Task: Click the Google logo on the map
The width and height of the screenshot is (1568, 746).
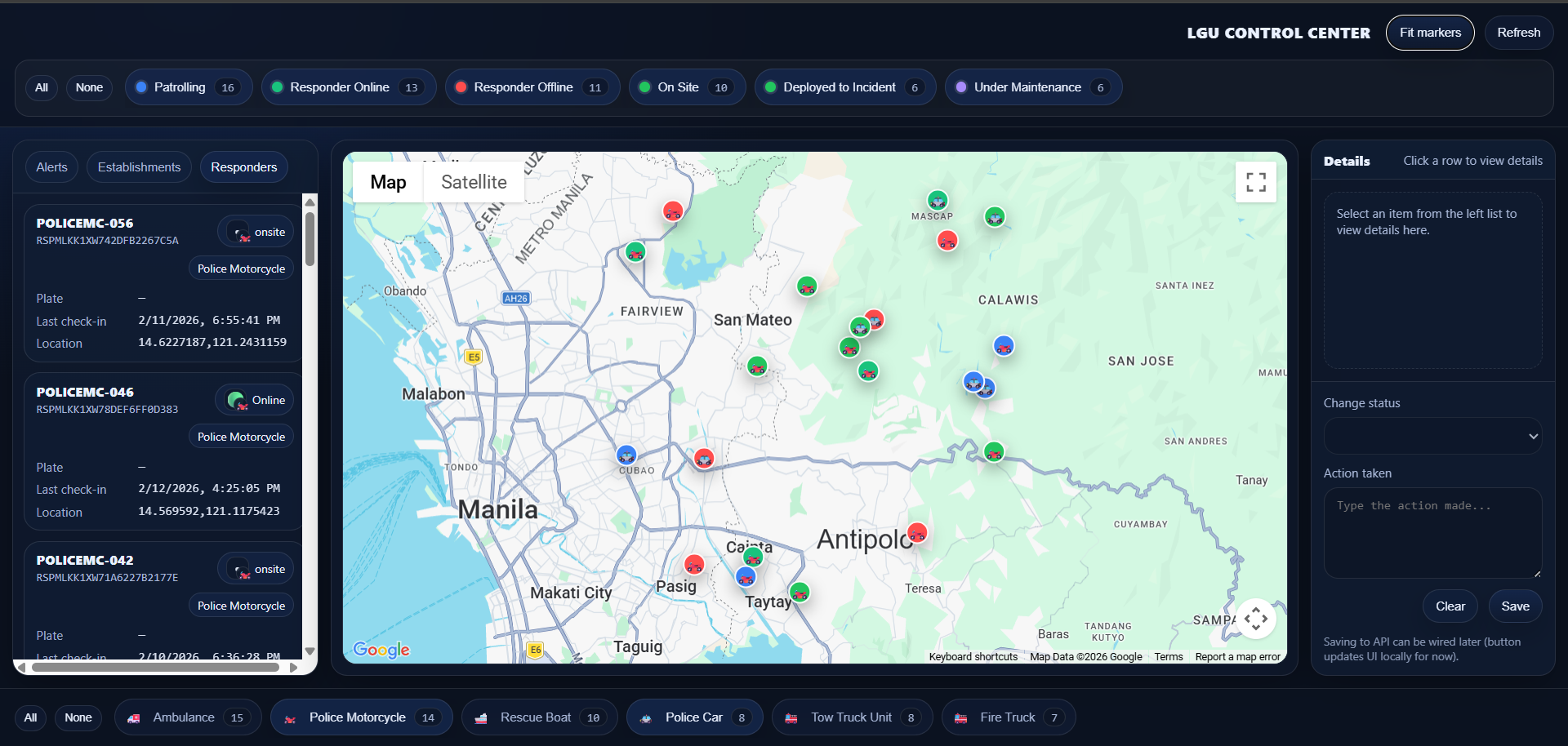Action: click(x=381, y=650)
